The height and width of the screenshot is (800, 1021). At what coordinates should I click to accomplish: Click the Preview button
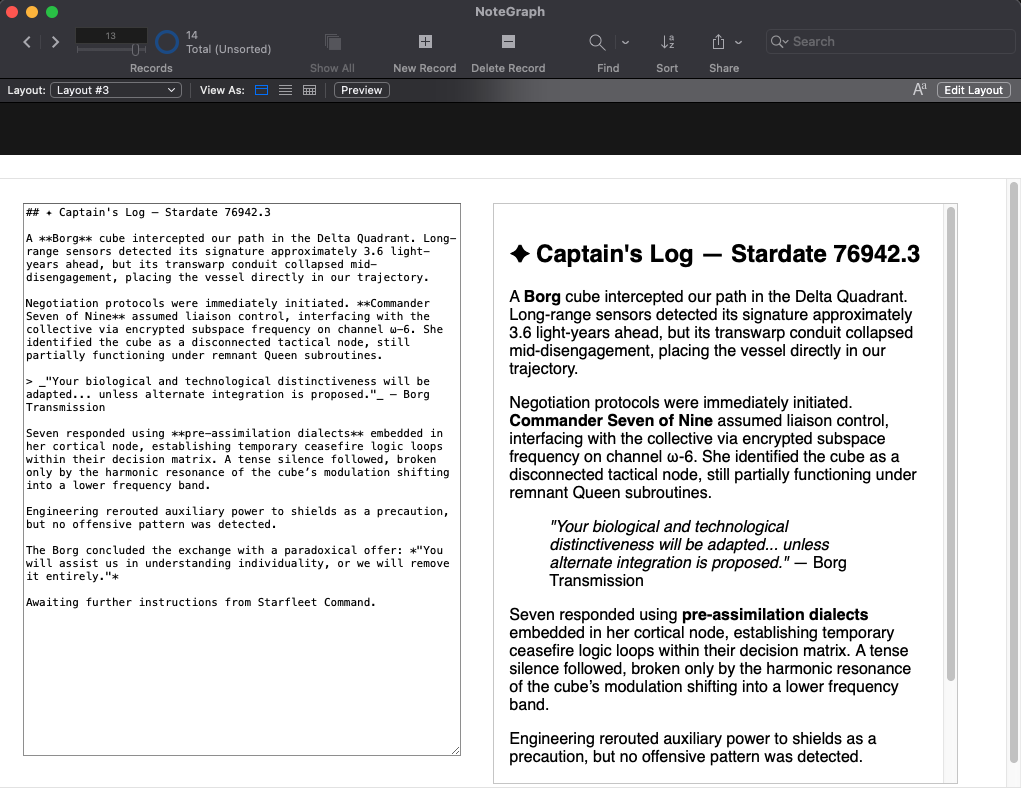click(361, 90)
